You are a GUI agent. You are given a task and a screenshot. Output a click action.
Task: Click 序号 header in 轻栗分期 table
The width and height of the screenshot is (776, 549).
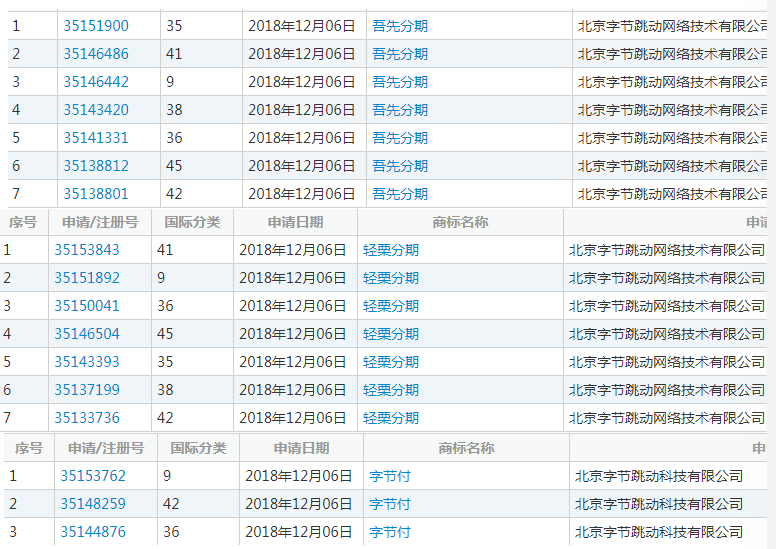(x=23, y=222)
